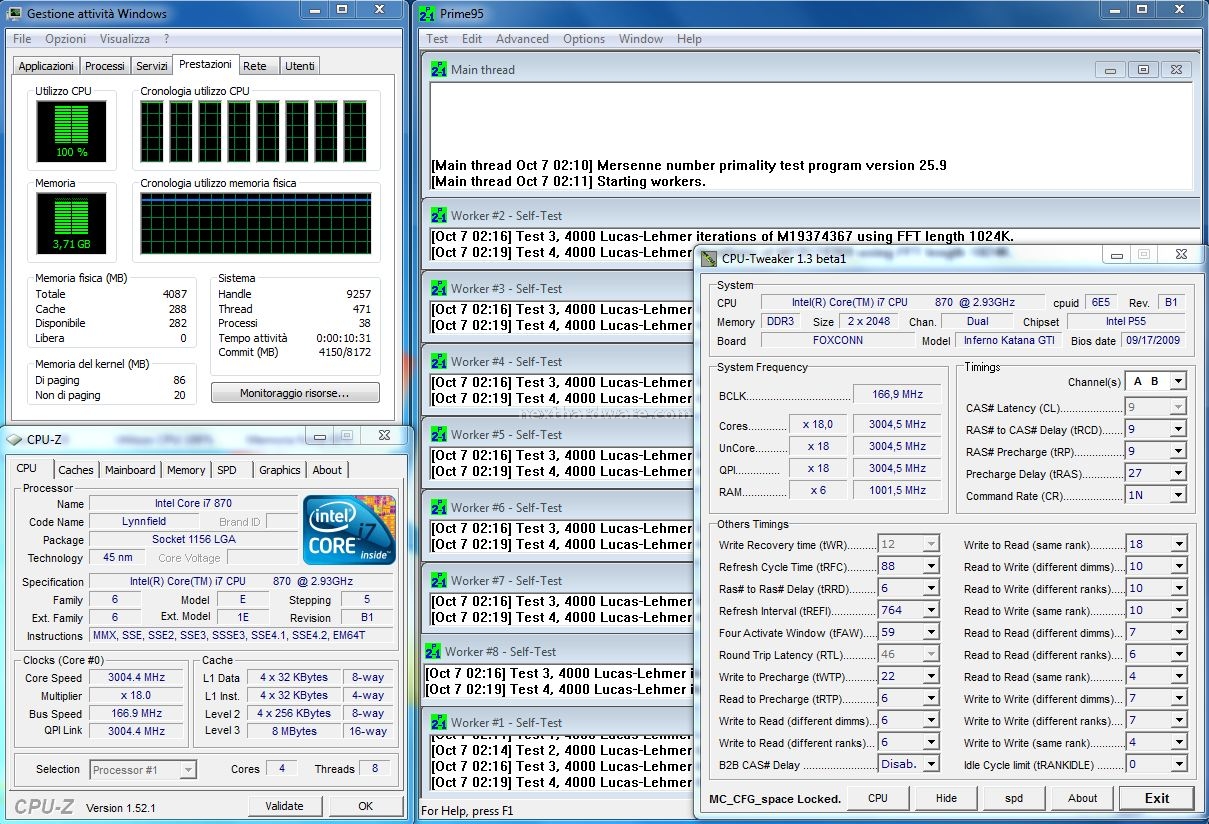Open the Idle Cycle limit (tRANKIDLE) dropdown
Image resolution: width=1209 pixels, height=824 pixels.
point(1178,764)
